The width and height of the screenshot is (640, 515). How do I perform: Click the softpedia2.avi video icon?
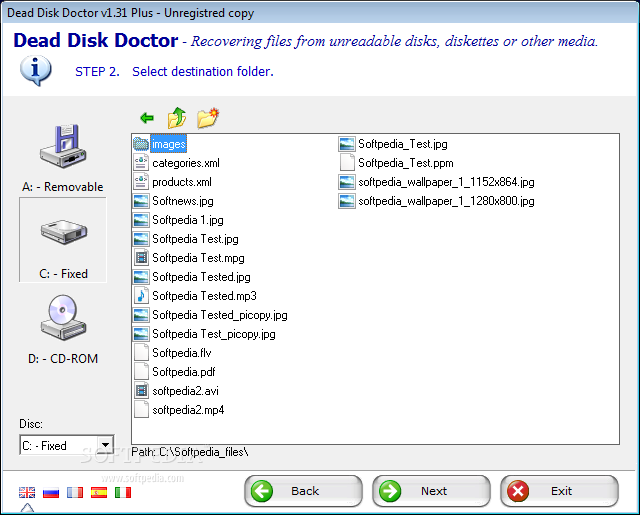click(141, 391)
